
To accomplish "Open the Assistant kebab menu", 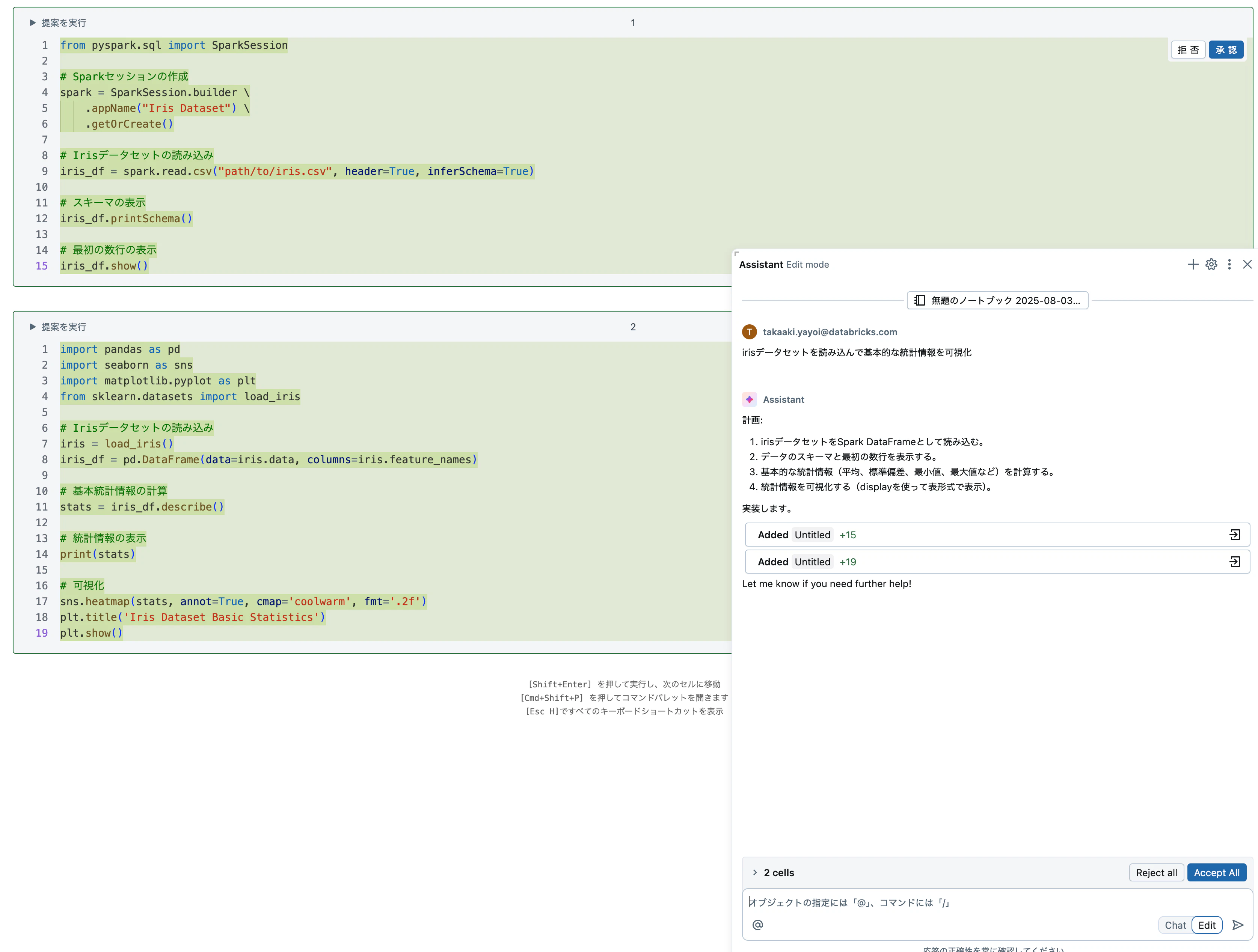I will pos(1229,264).
